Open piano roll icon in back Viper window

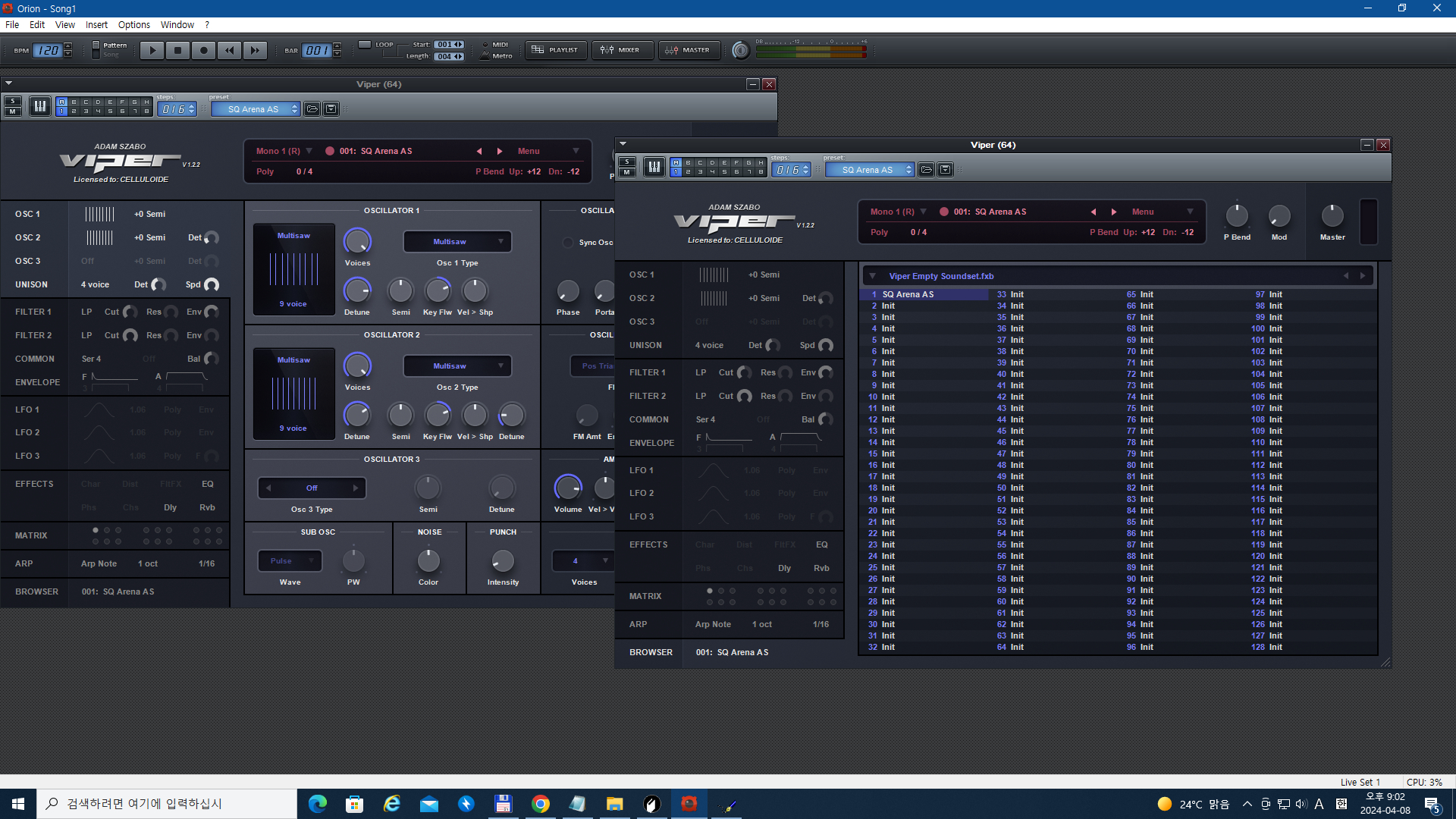click(40, 107)
